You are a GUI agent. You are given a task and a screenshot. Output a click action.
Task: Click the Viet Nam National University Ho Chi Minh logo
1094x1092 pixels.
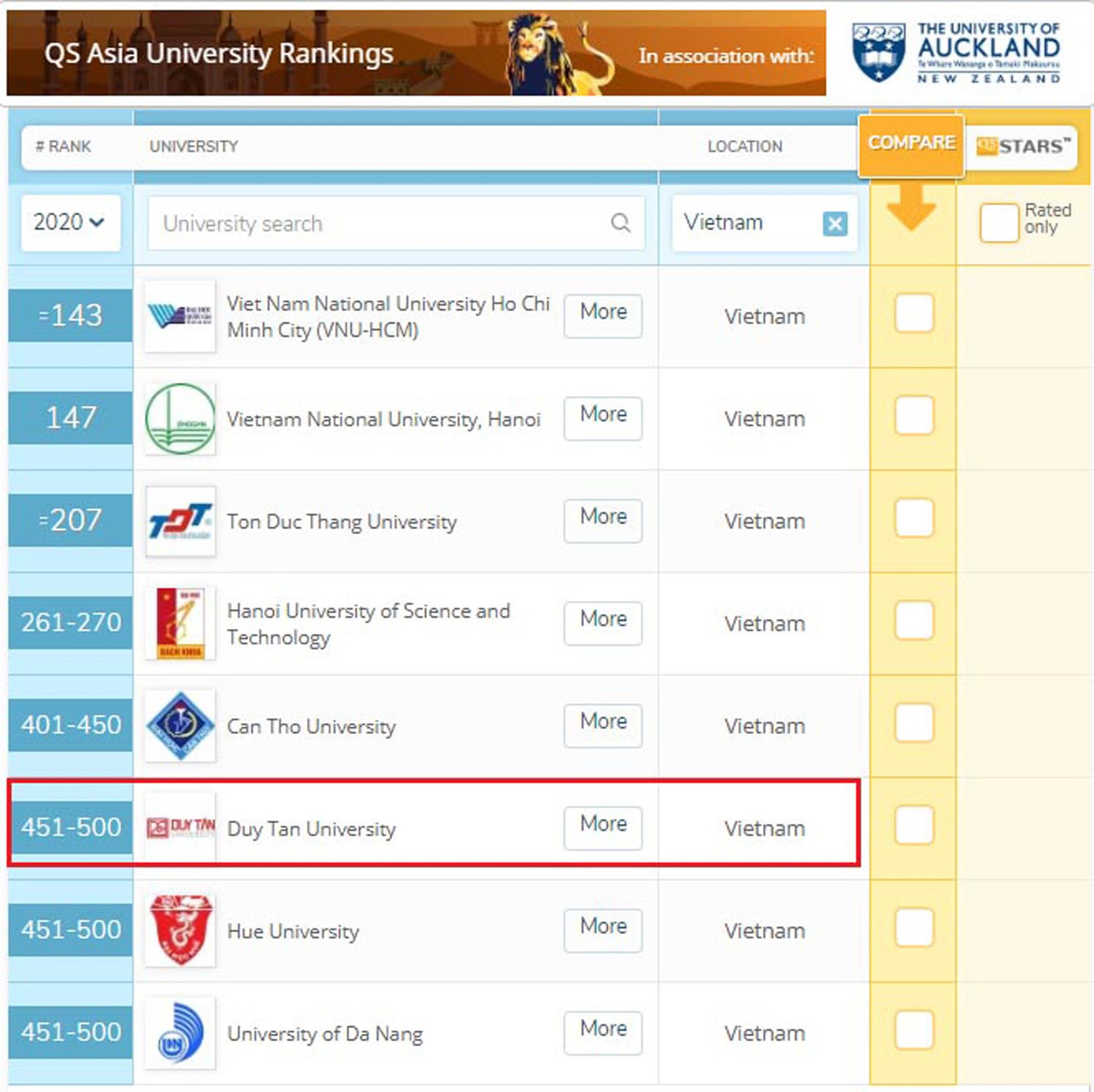pyautogui.click(x=179, y=316)
